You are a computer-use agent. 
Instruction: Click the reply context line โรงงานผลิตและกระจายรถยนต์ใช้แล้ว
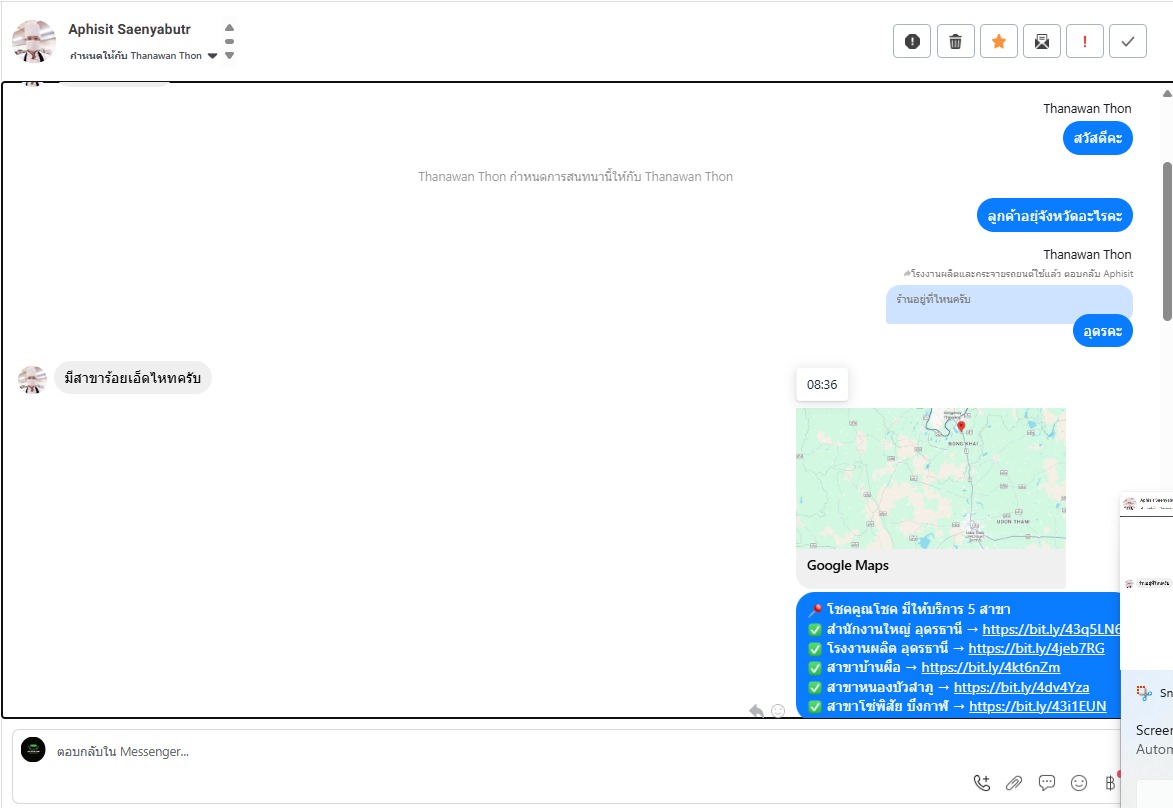click(1018, 274)
